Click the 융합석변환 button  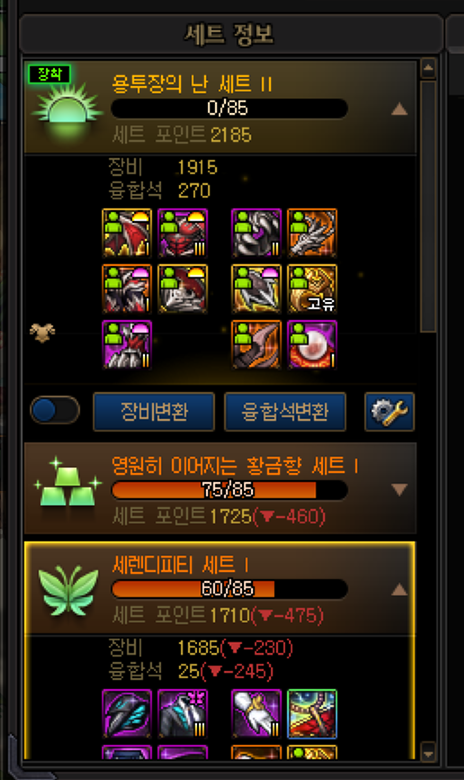[x=285, y=411]
